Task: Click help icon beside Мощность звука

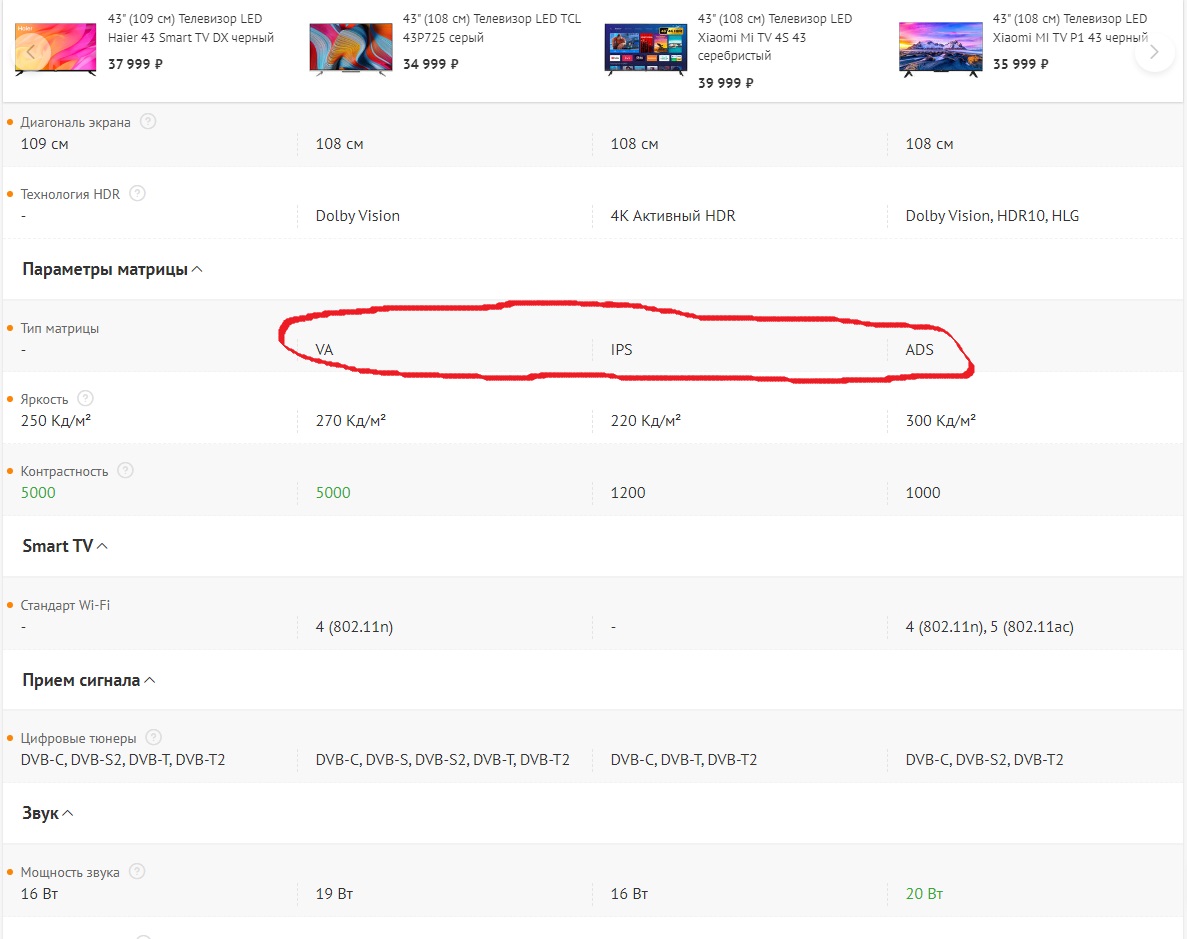Action: coord(137,872)
